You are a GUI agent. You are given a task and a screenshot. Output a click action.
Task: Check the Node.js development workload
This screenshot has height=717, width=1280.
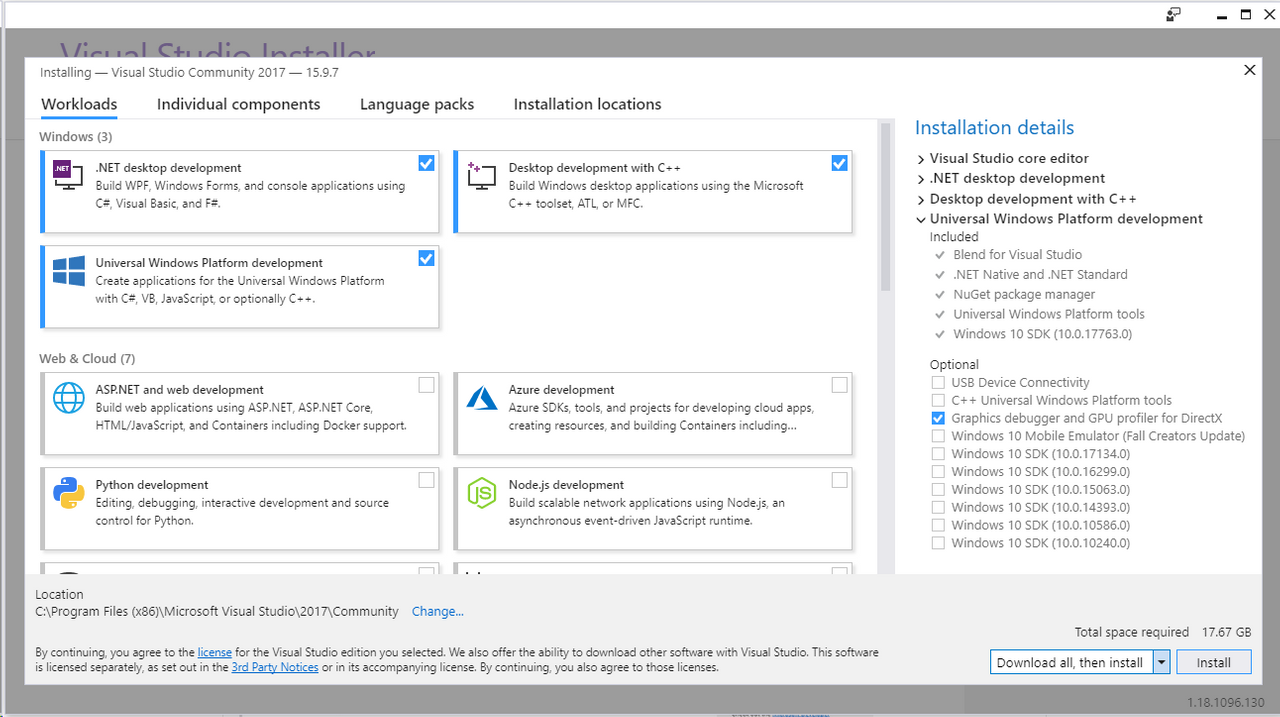(839, 480)
